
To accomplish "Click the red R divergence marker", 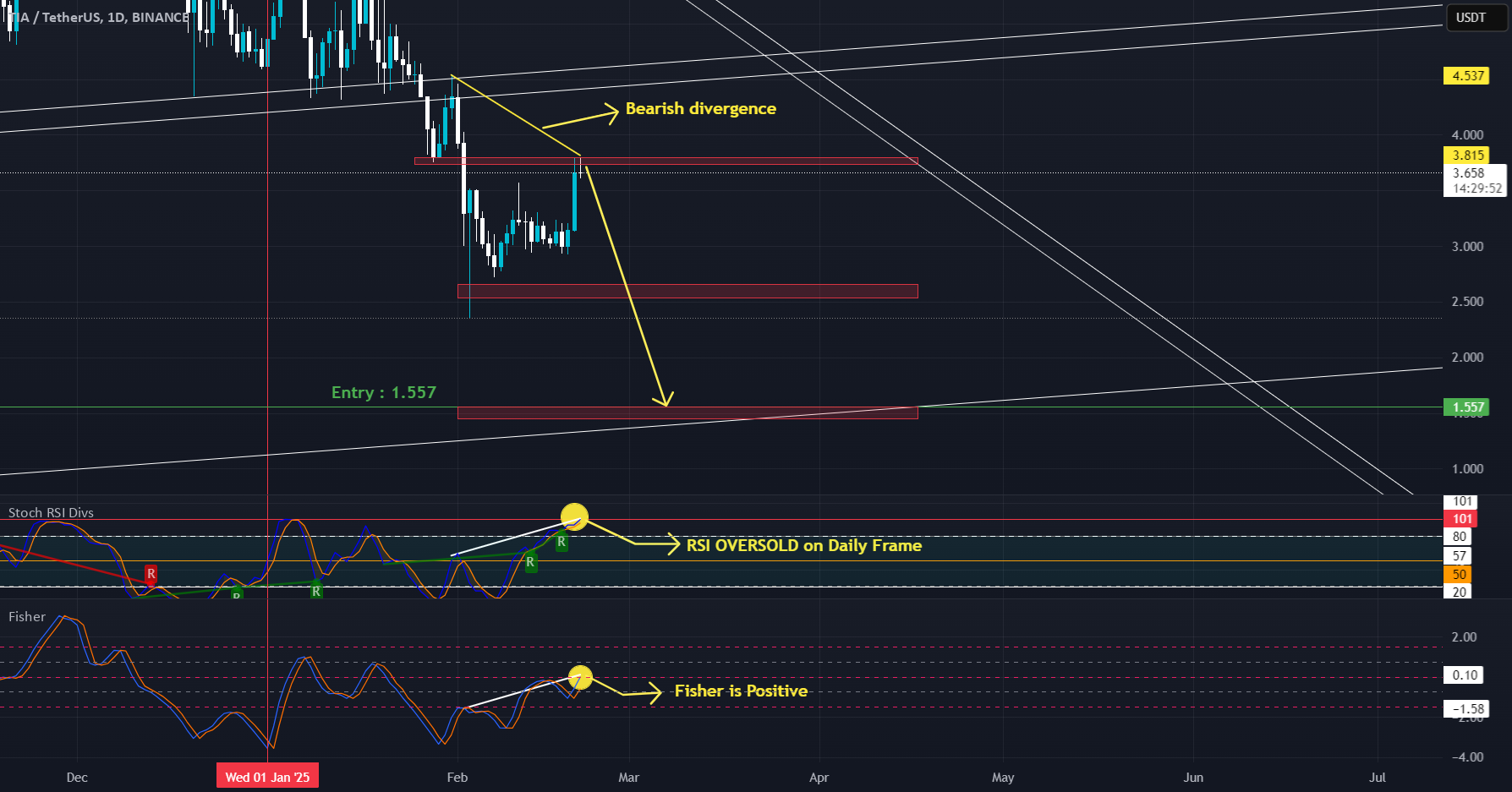I will pos(151,574).
